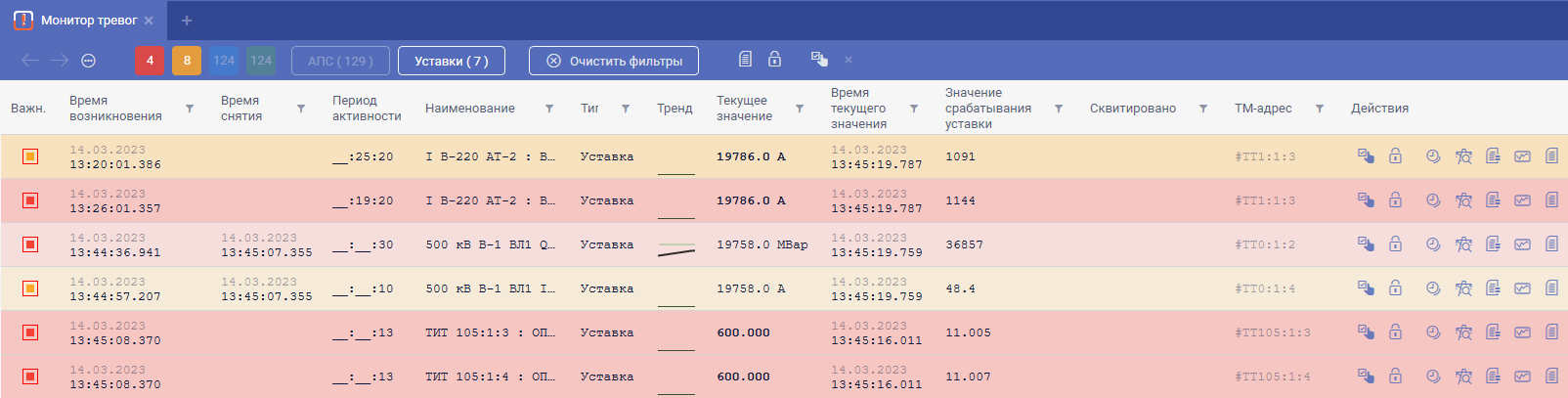Click the lock icon in the top toolbar
This screenshot has width=1568, height=398.
(774, 60)
